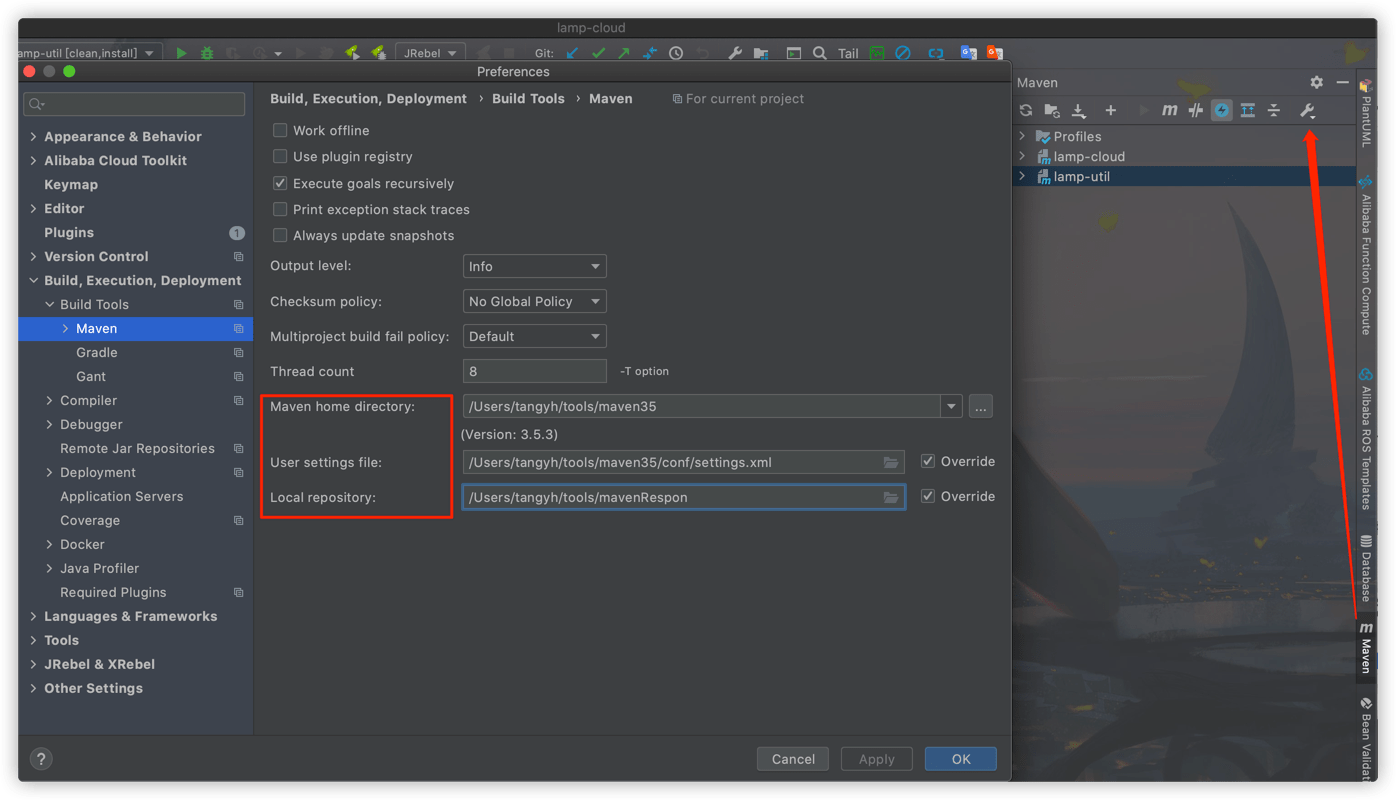
Task: Click the Maven download sources icon
Action: tap(1079, 110)
